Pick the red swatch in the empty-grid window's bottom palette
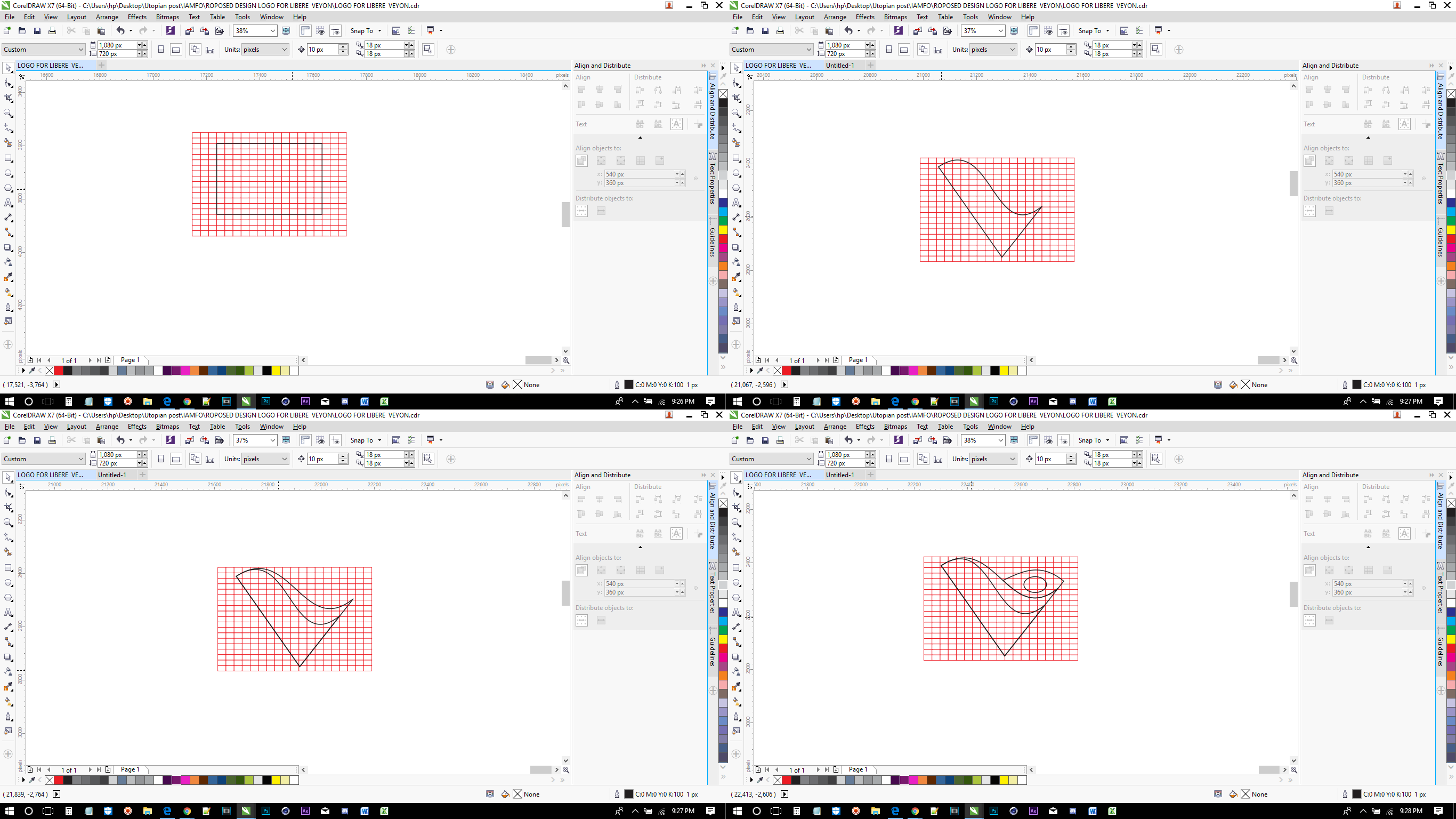This screenshot has height=819, width=1456. tap(59, 371)
